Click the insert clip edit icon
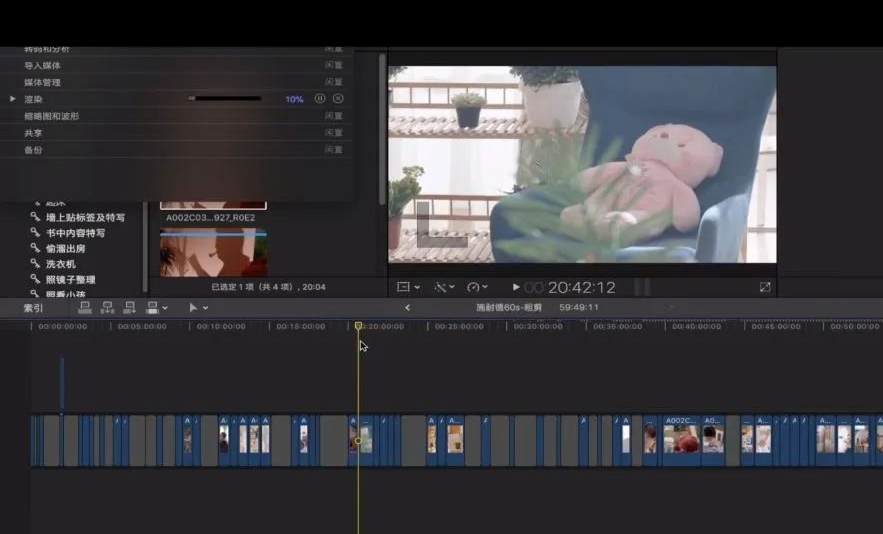The width and height of the screenshot is (883, 534). tap(107, 308)
